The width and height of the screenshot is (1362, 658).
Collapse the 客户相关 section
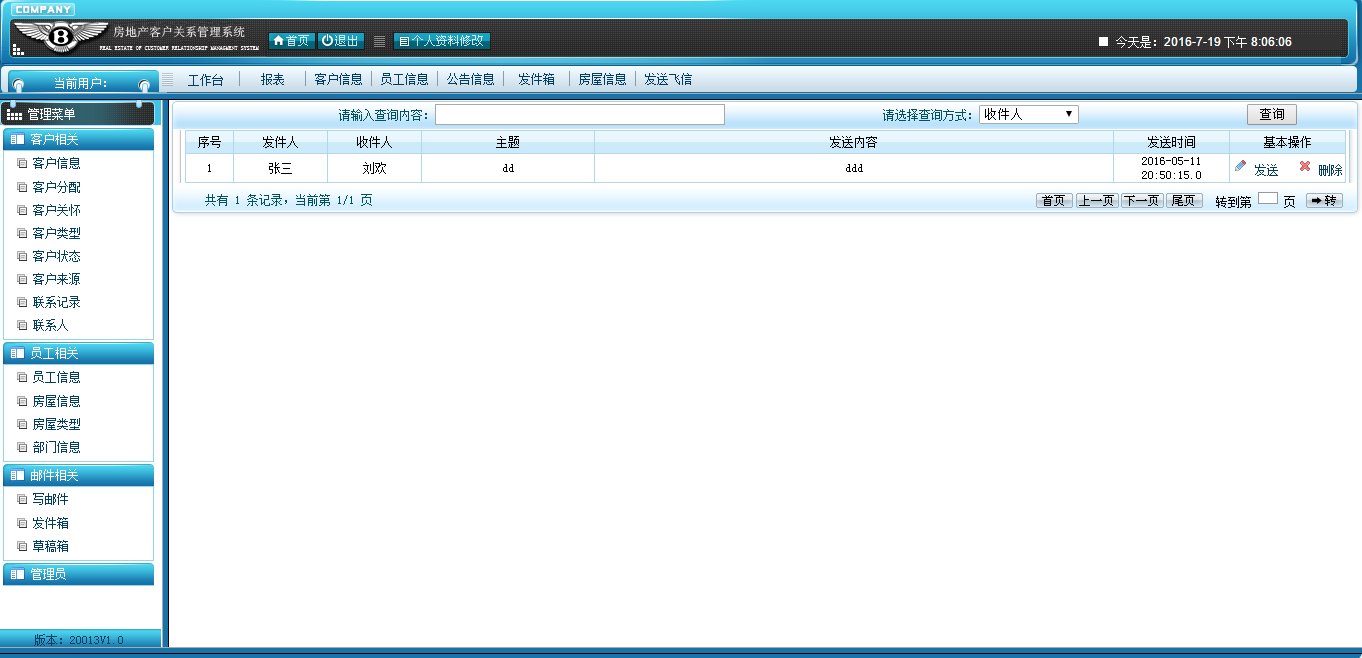pos(79,139)
